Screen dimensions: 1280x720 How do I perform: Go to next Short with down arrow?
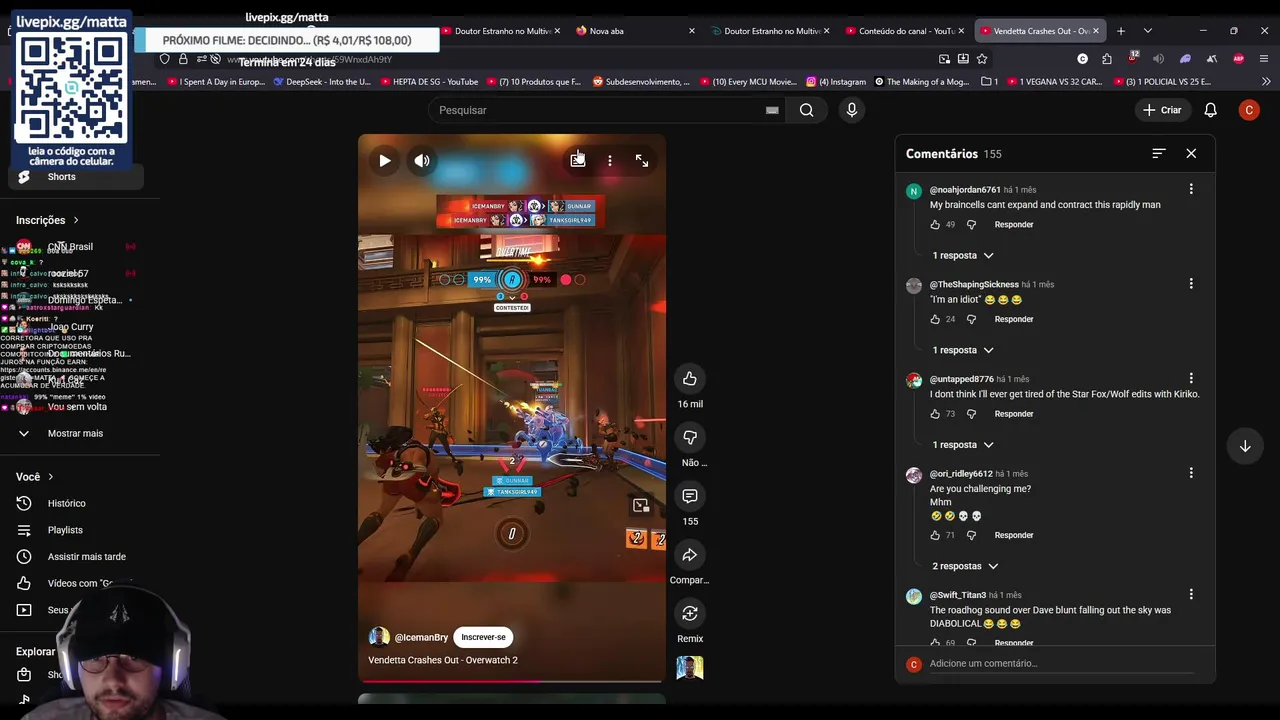tap(1245, 446)
